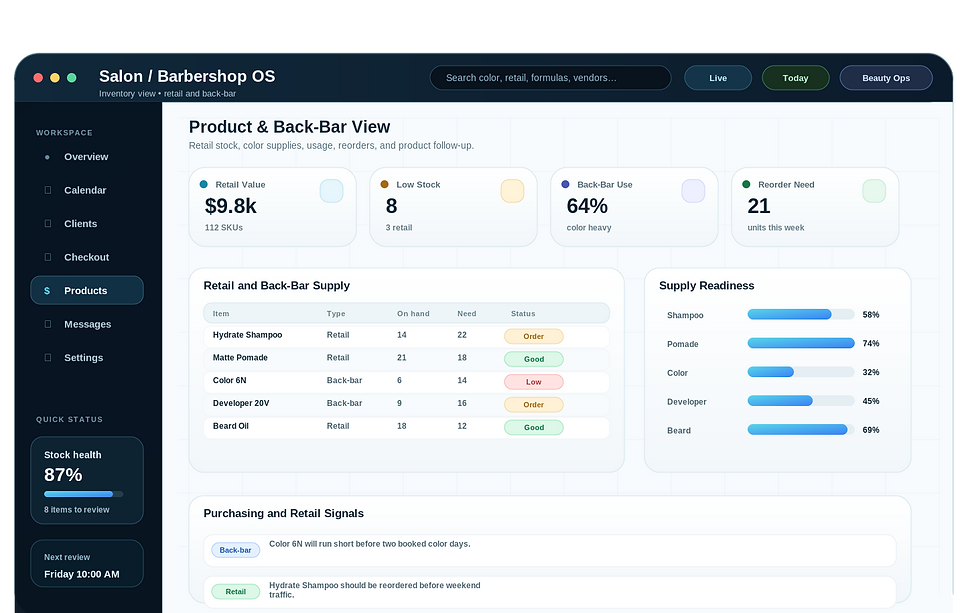
Task: Toggle the Live pill button
Action: coord(718,78)
